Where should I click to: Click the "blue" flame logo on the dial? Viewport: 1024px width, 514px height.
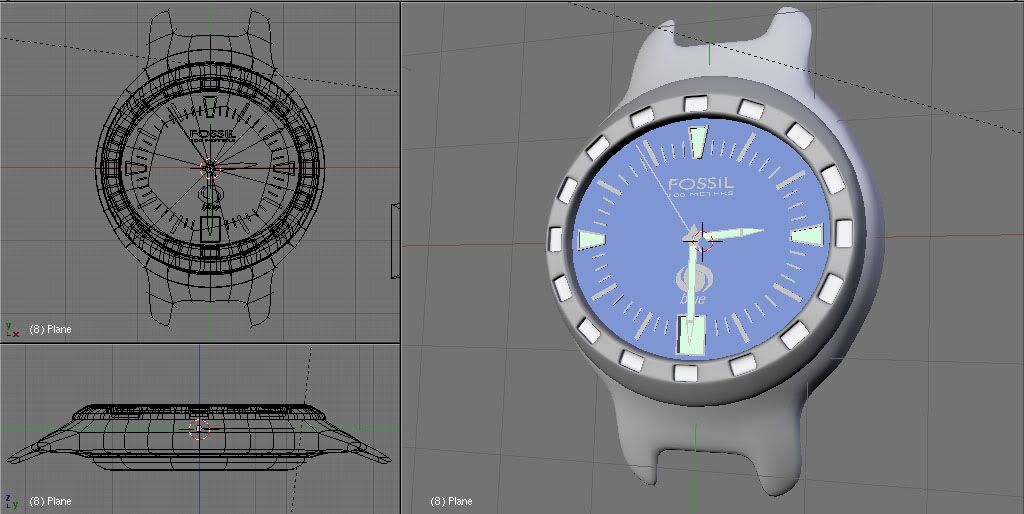[692, 284]
